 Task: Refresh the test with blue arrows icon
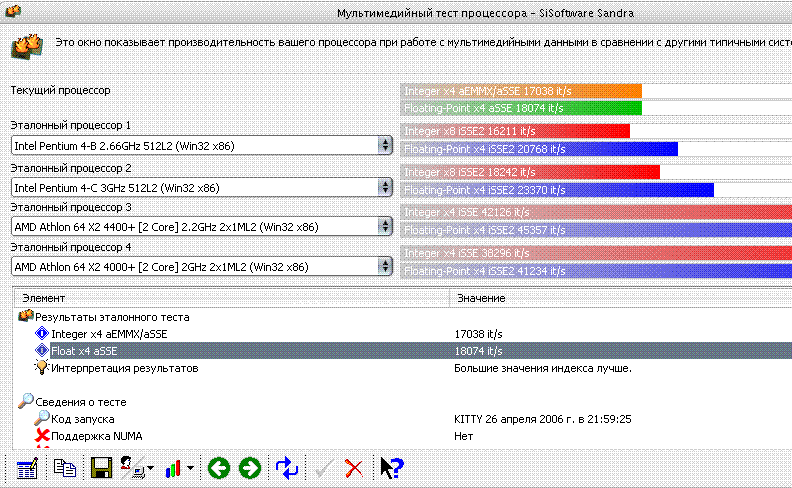287,468
